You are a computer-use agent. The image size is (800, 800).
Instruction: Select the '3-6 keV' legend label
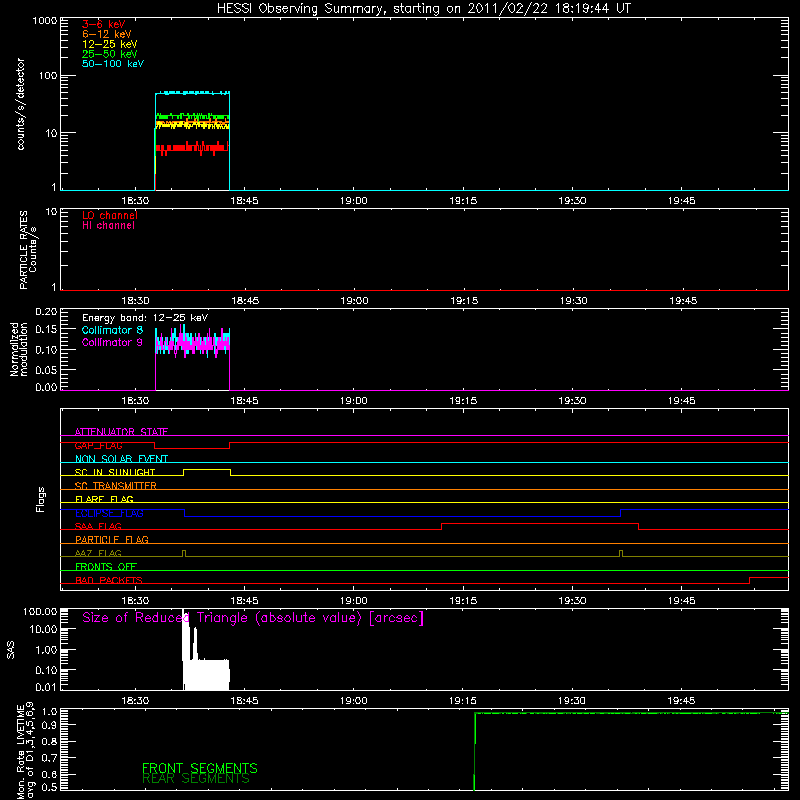[x=104, y=24]
